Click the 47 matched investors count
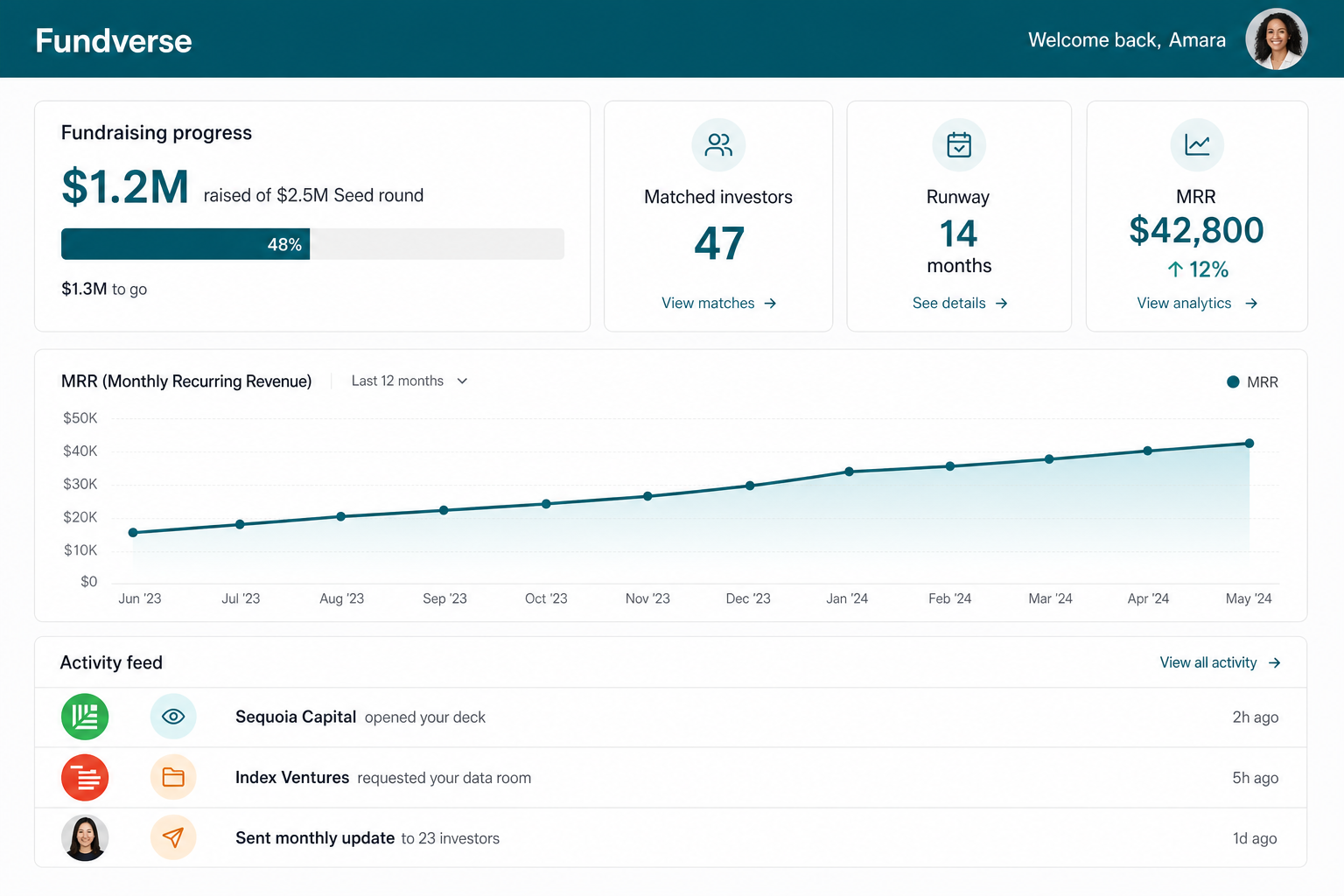The height and width of the screenshot is (896, 1344). [719, 243]
